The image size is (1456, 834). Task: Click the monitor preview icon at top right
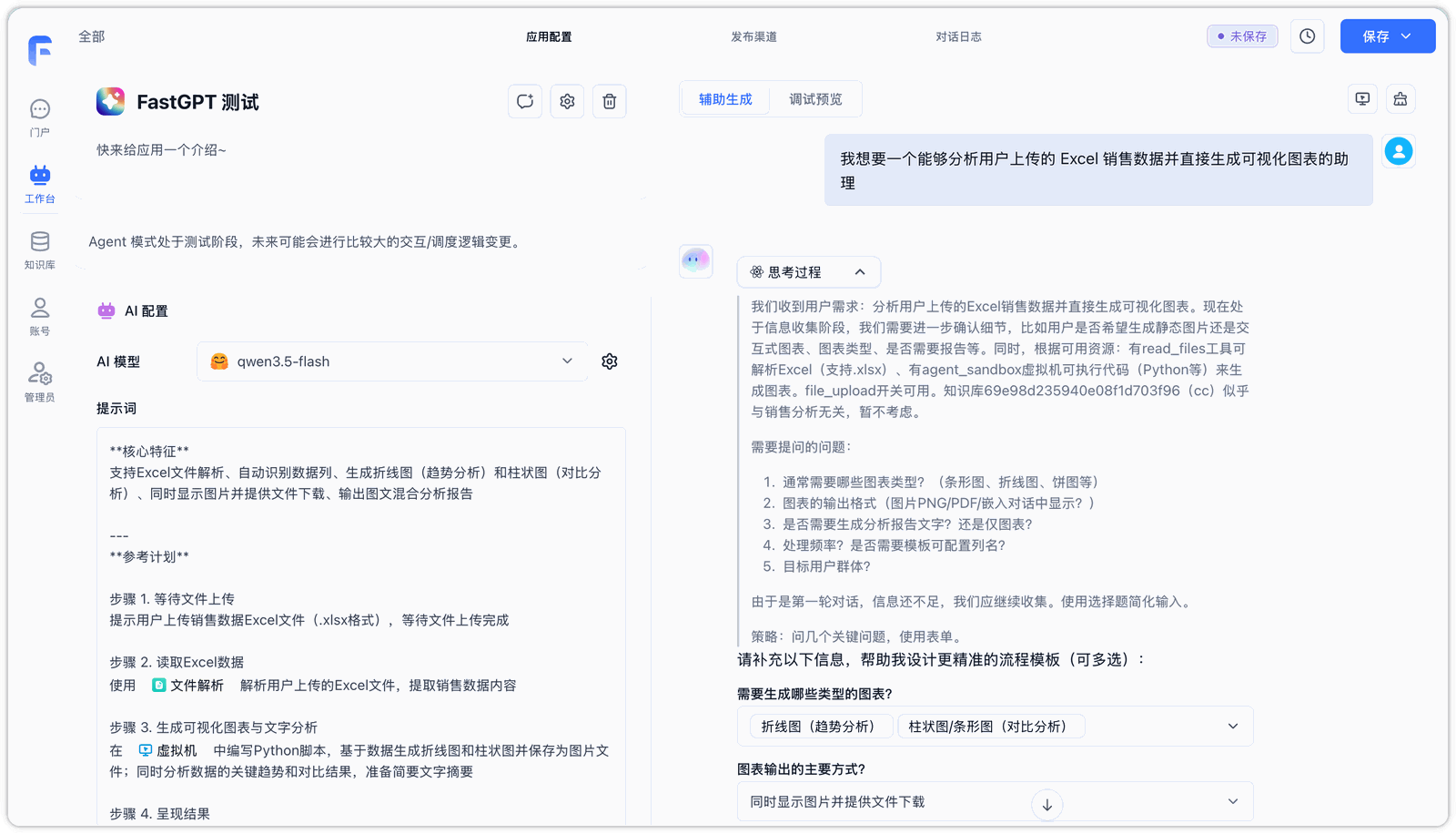1362,99
